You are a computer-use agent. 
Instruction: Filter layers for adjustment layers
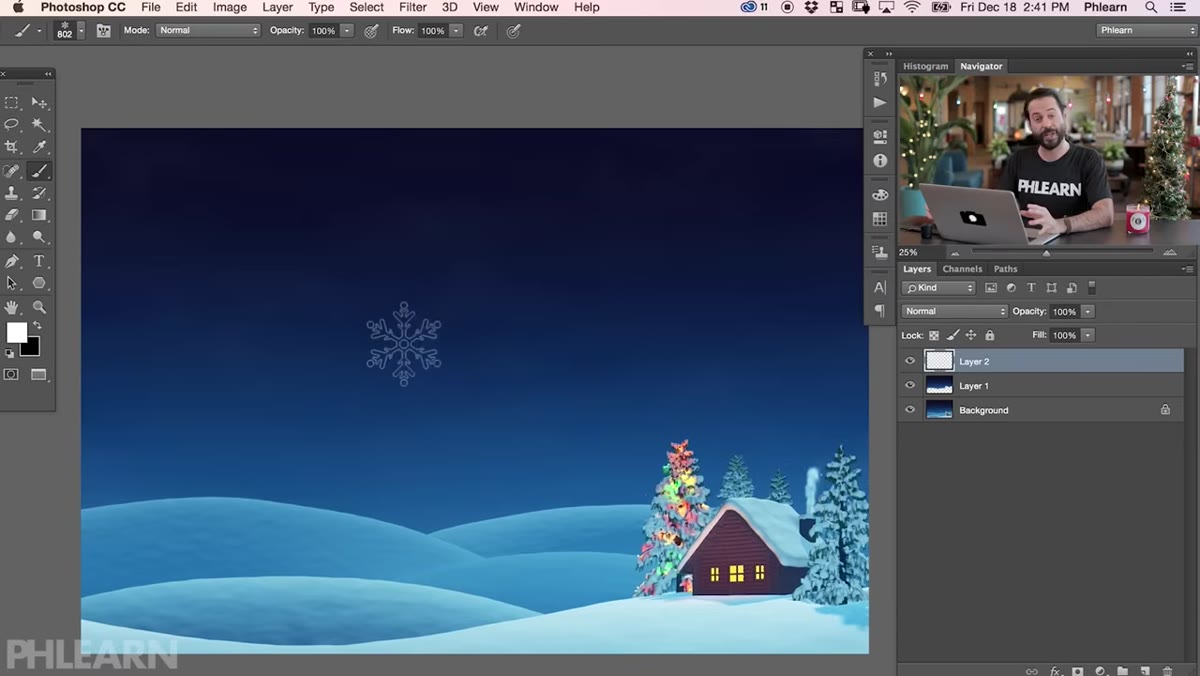click(x=1011, y=288)
